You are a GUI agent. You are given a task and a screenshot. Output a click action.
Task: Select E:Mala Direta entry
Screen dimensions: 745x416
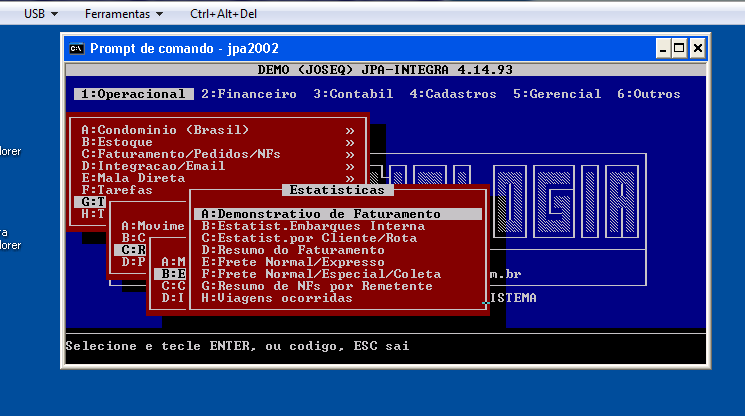coord(133,178)
